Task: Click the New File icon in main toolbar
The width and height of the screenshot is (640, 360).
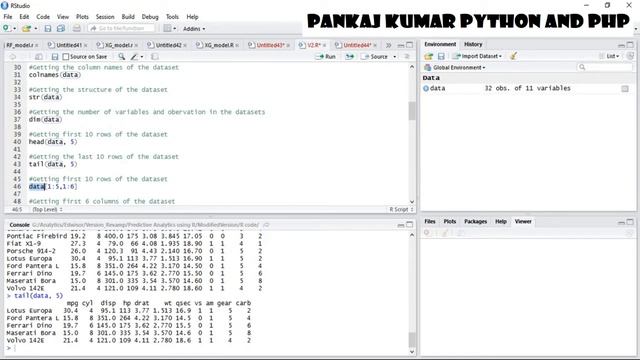Action: pyautogui.click(x=7, y=29)
